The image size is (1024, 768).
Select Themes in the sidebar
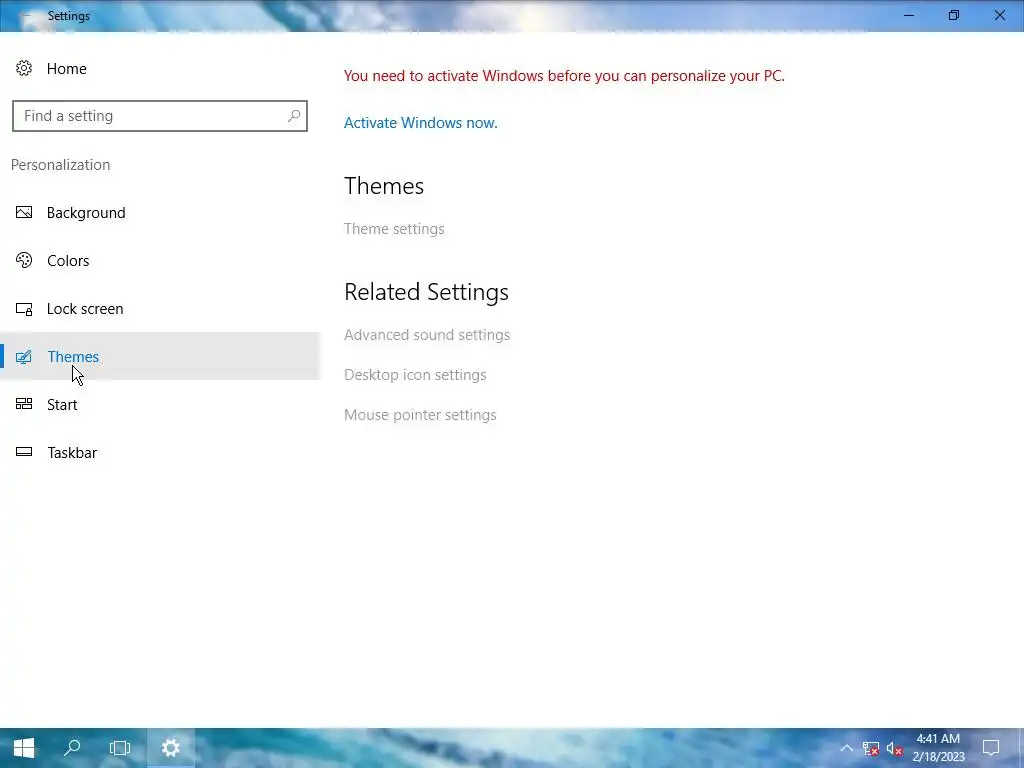[x=160, y=356]
